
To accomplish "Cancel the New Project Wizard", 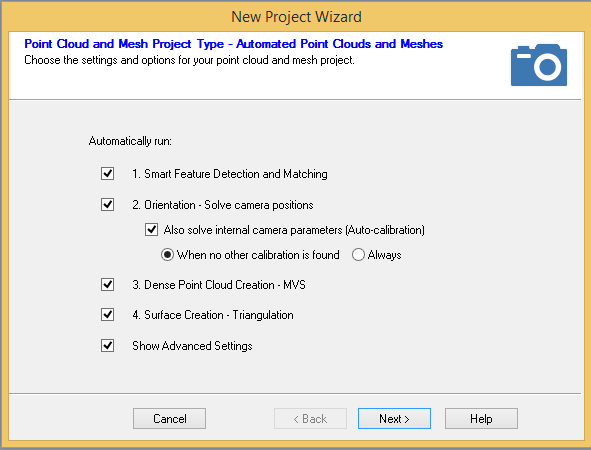I will point(169,419).
